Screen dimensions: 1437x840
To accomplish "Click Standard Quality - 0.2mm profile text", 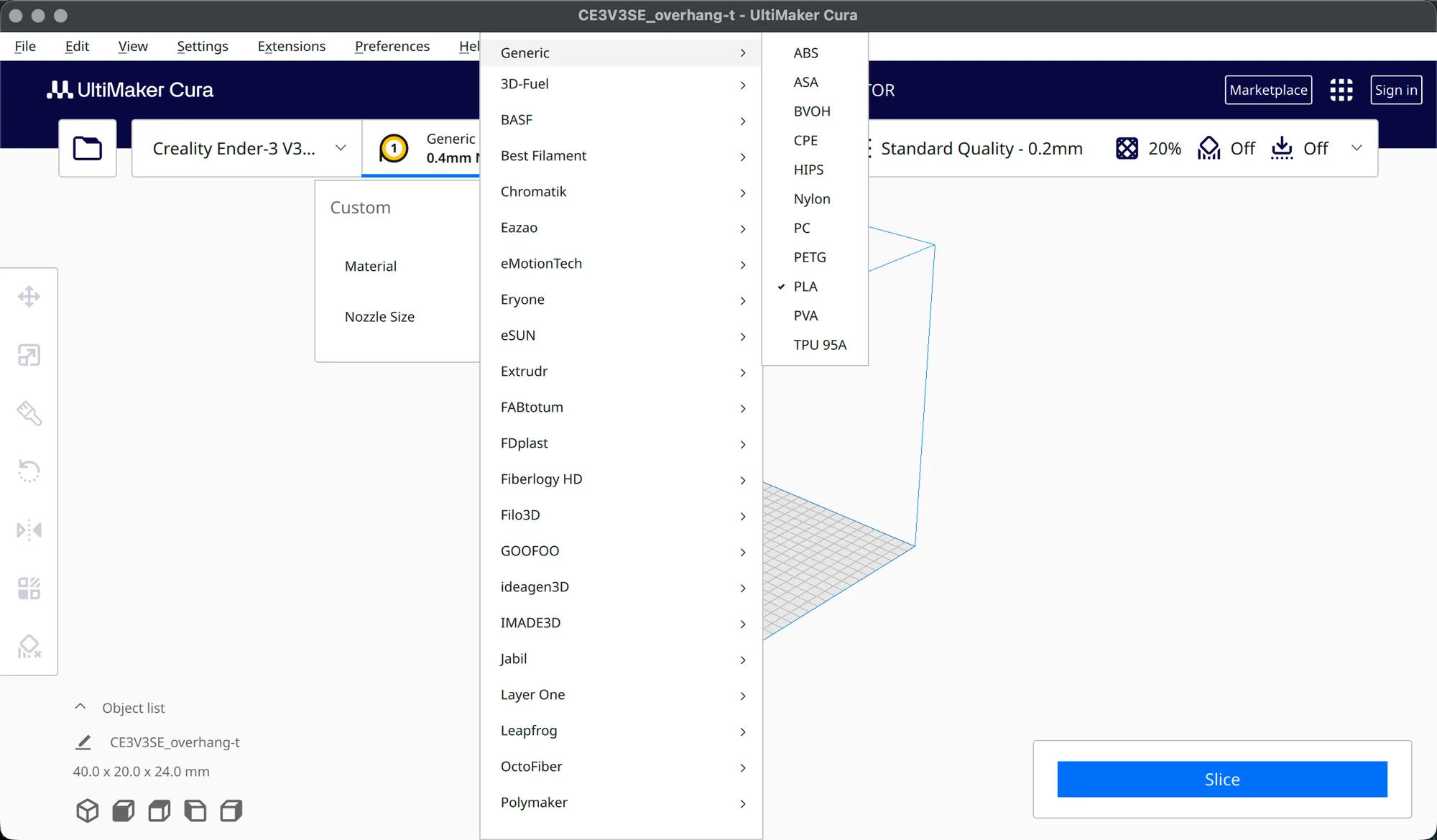I will coord(981,149).
